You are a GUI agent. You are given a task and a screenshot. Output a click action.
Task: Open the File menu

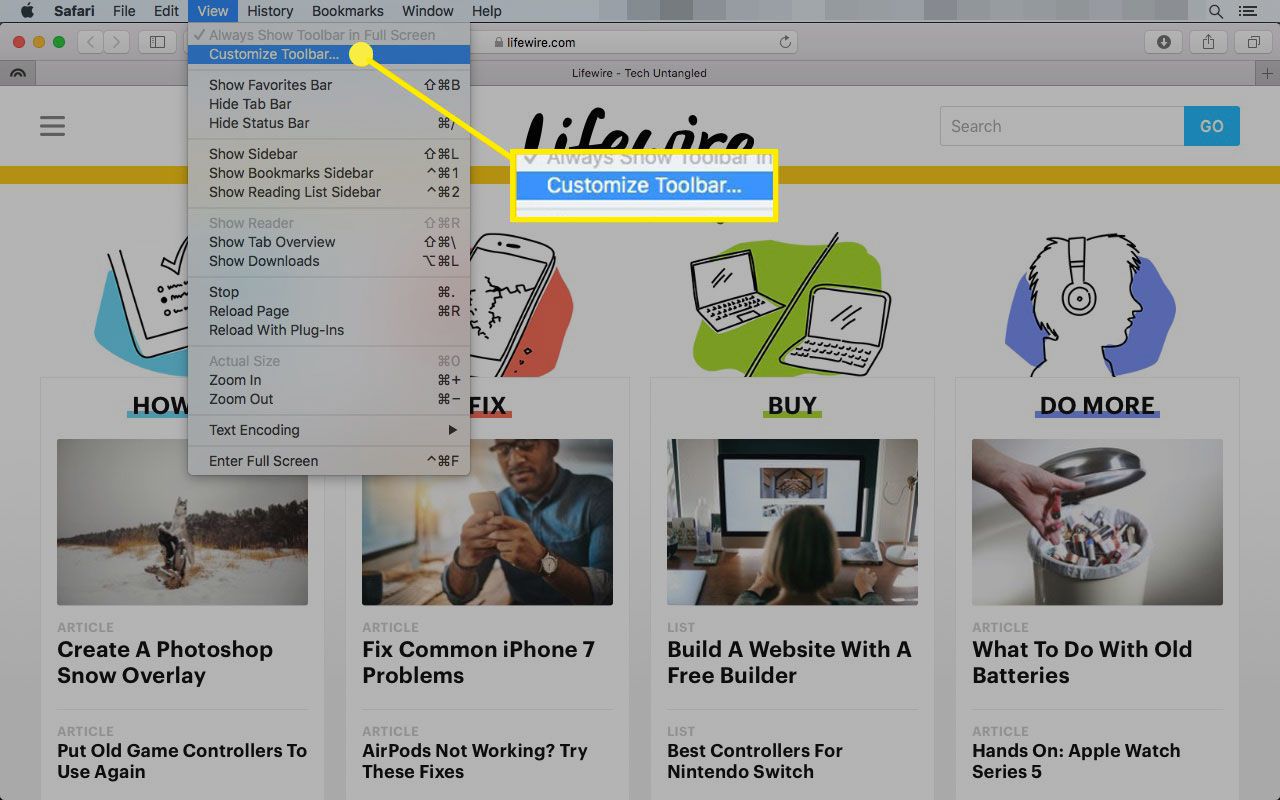(124, 11)
